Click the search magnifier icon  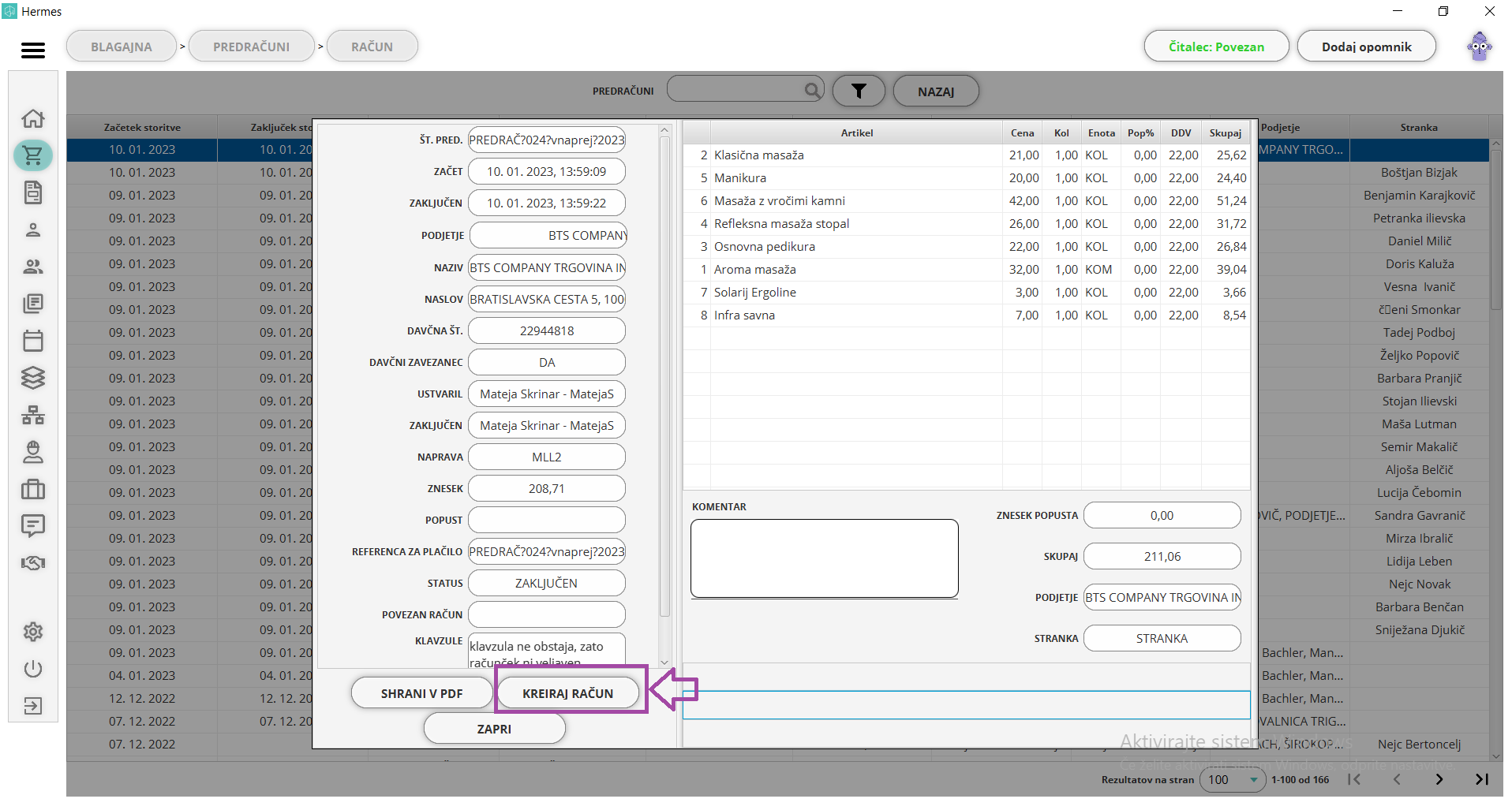812,90
